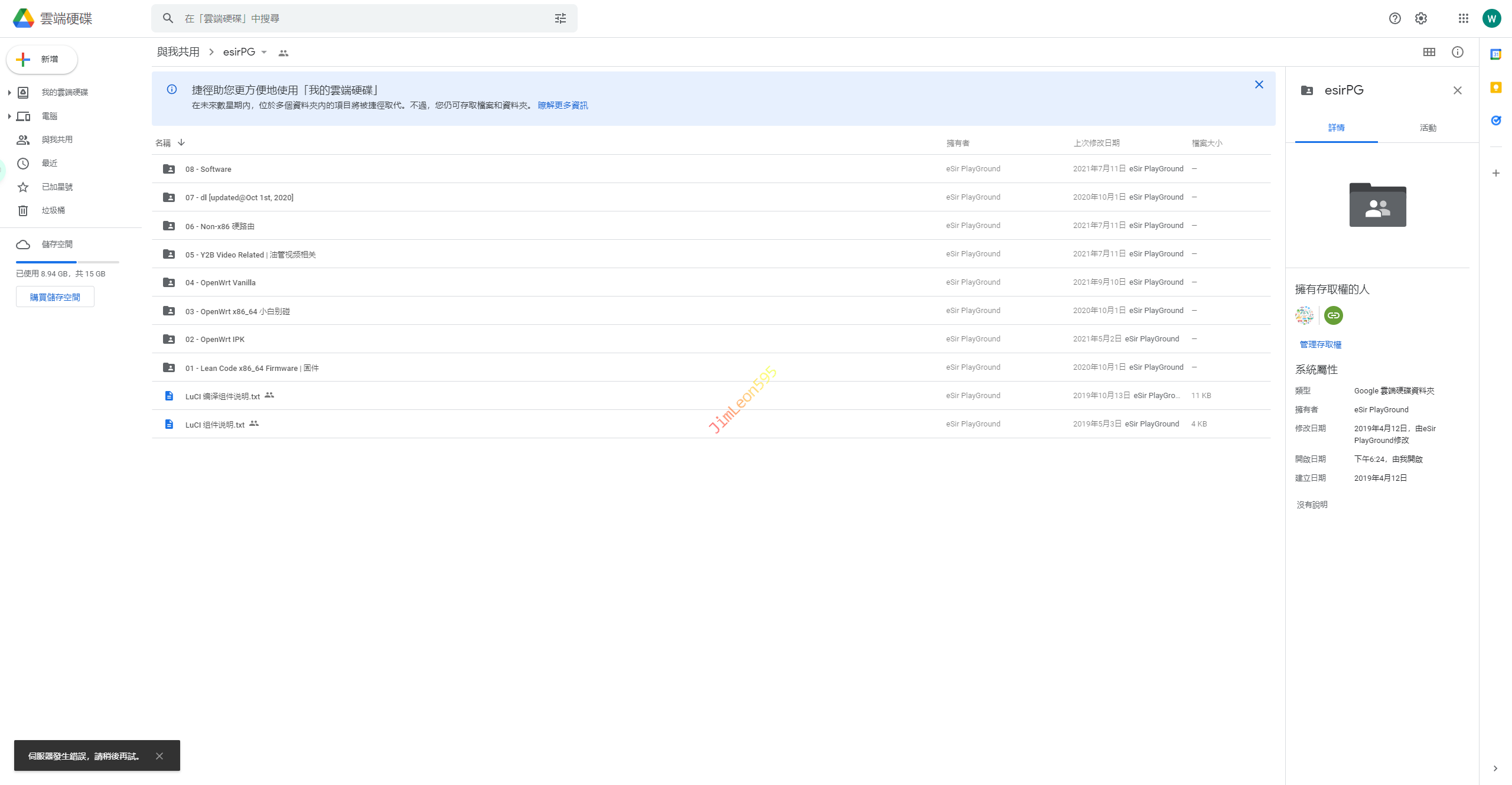Toggle the view details info panel

[x=1458, y=52]
